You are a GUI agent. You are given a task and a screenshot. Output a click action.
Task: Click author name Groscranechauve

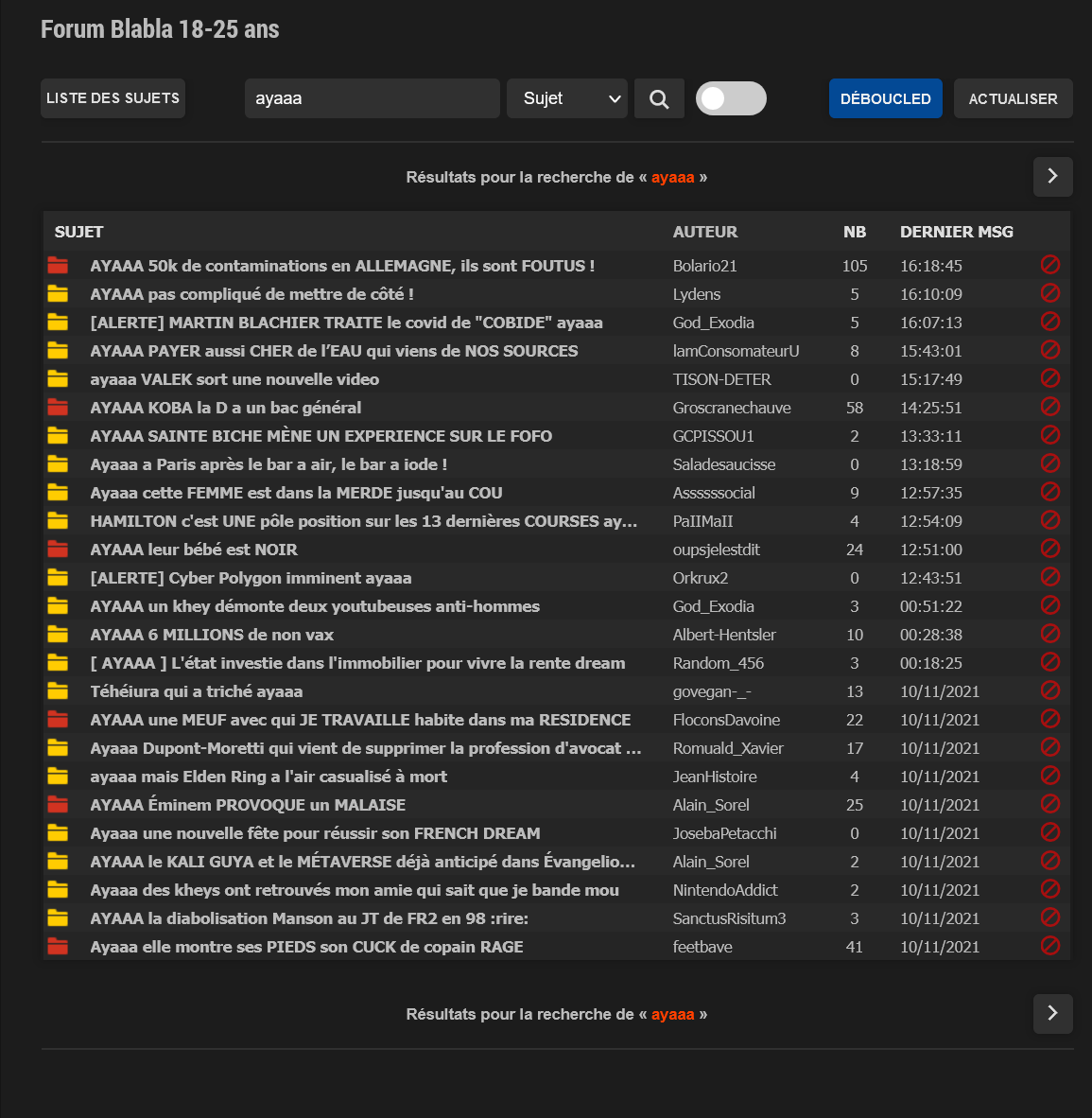pyautogui.click(x=732, y=408)
